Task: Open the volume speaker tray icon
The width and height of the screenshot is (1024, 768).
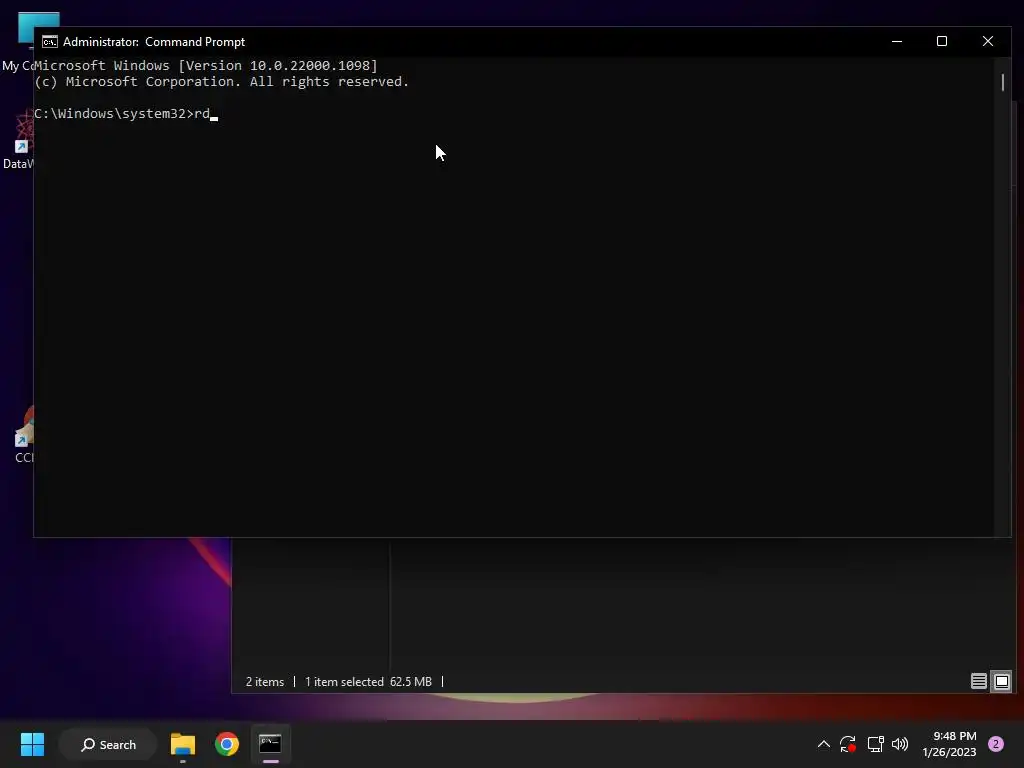Action: tap(900, 744)
